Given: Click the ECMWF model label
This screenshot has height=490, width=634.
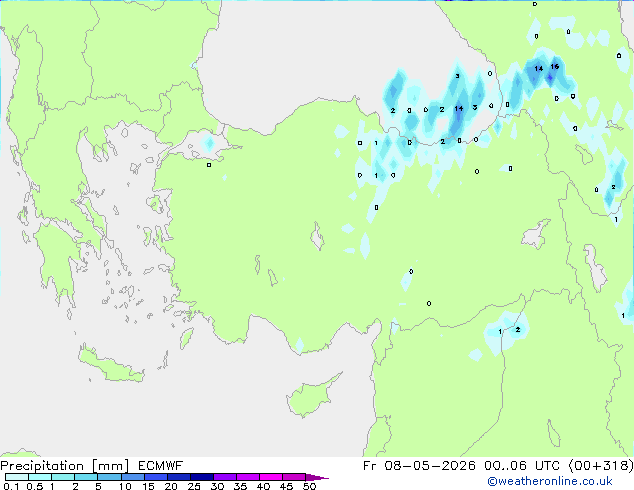Looking at the screenshot, I should pyautogui.click(x=161, y=466).
